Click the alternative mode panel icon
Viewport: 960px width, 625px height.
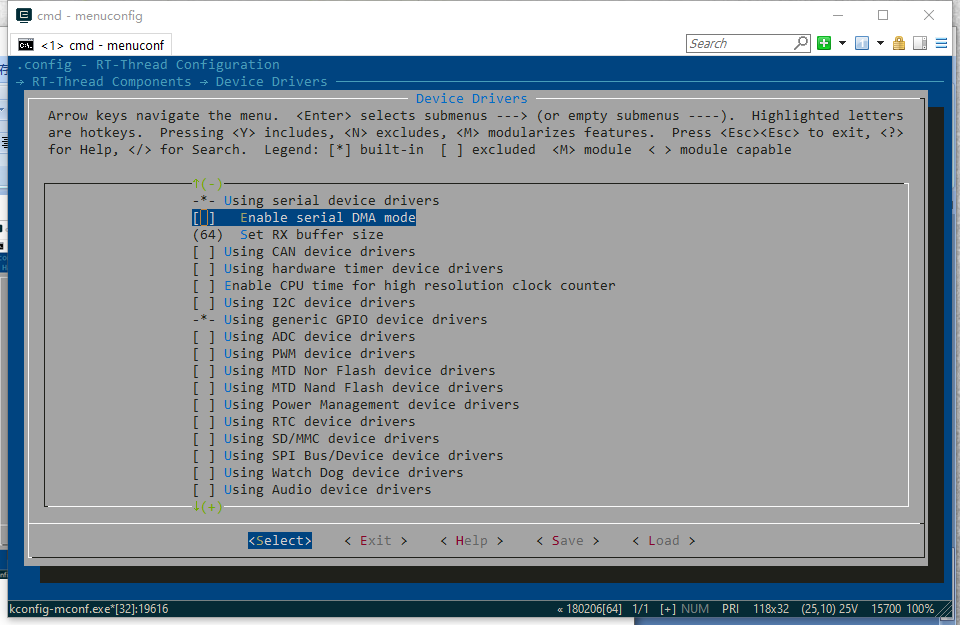[x=920, y=43]
